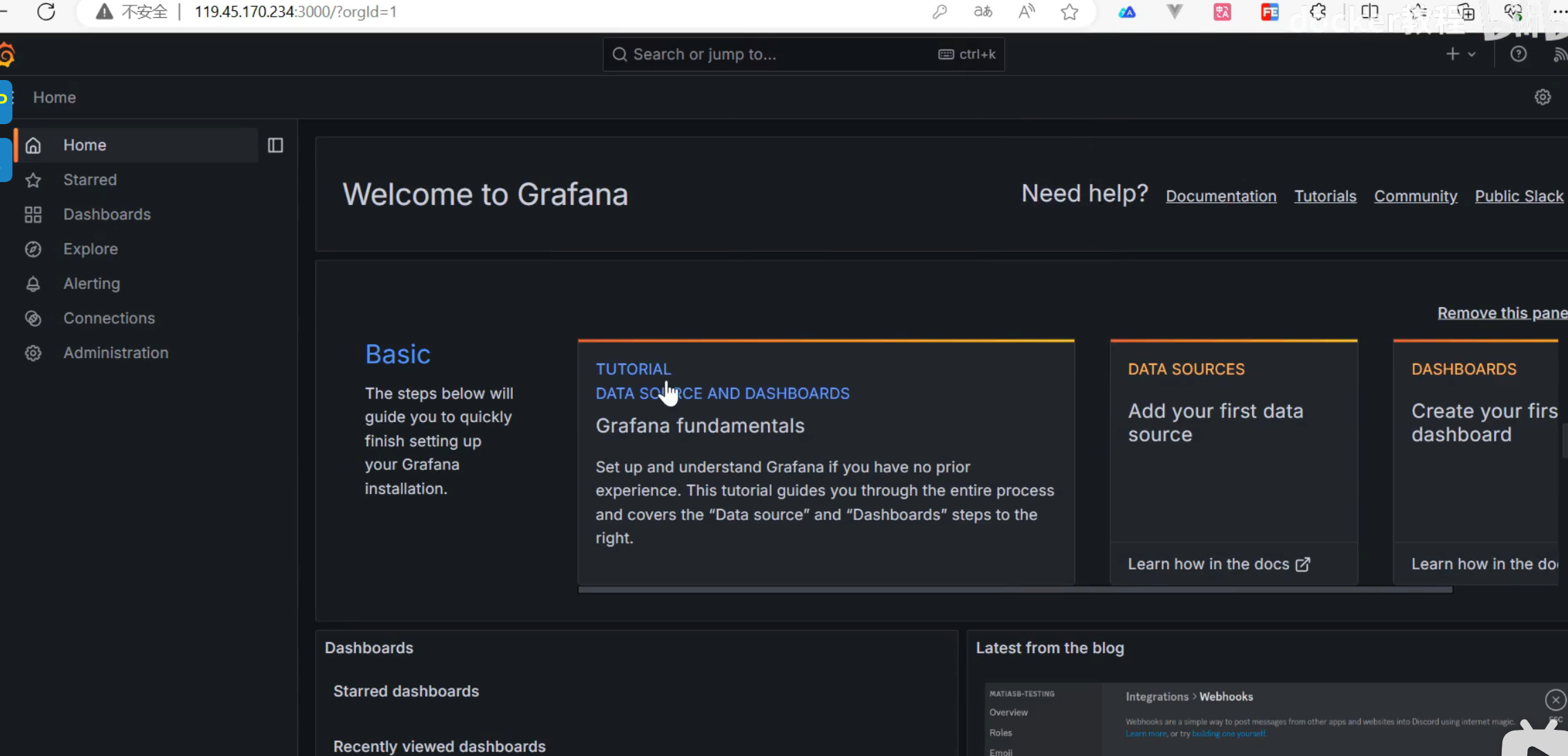Click the Grafana logo icon

tap(7, 54)
